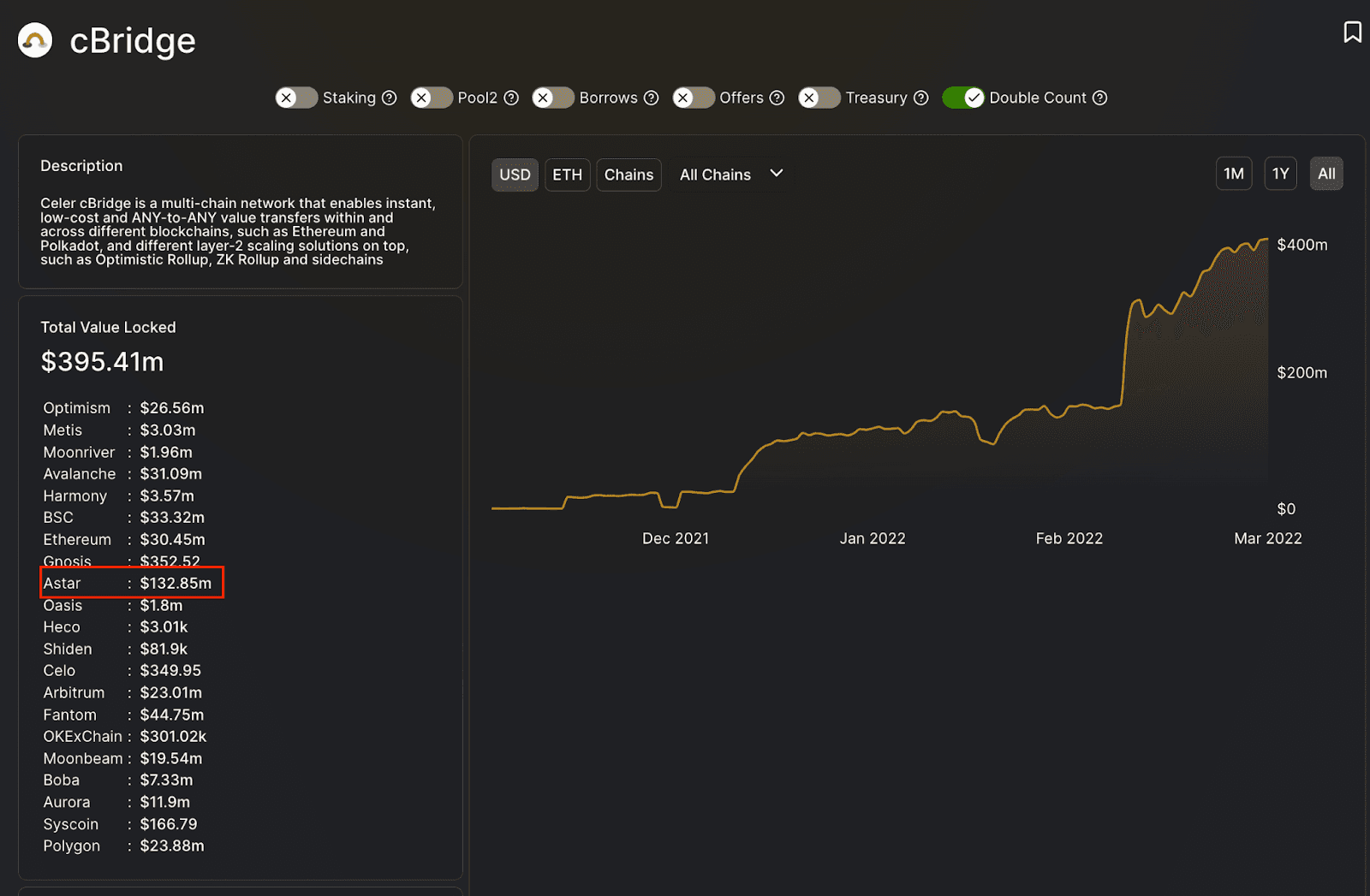1370x896 pixels.
Task: Click the $200m y-axis label
Action: [1302, 373]
